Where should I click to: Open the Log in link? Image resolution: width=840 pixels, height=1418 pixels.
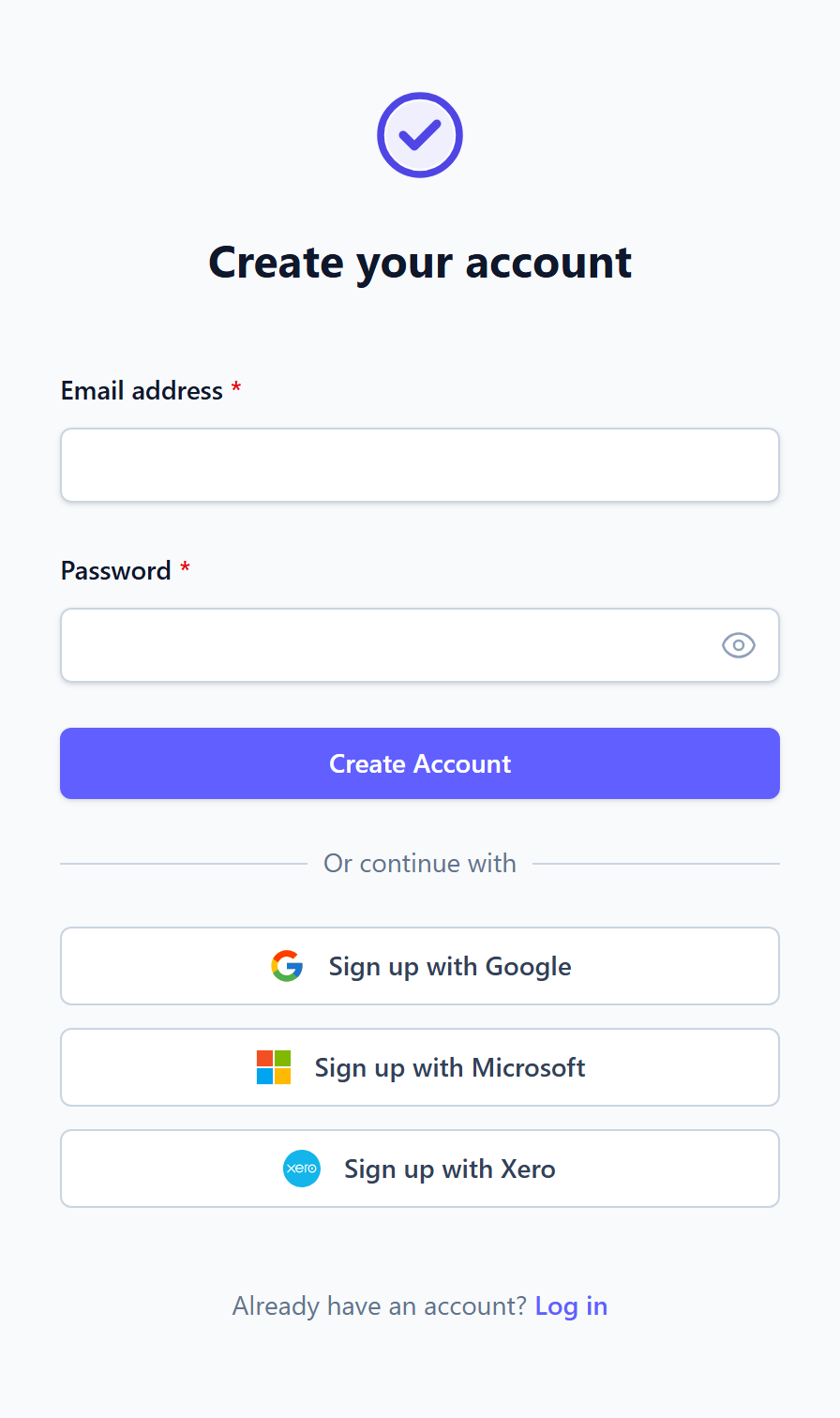571,1305
